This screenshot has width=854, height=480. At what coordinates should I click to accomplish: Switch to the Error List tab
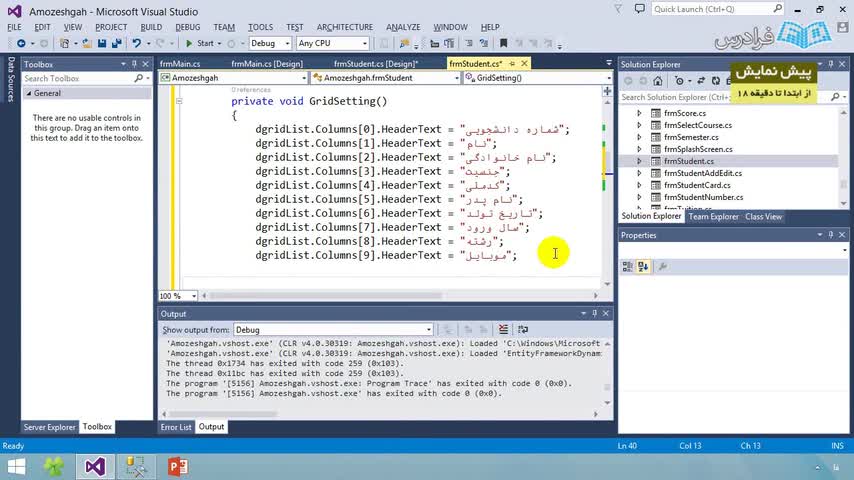click(x=176, y=427)
